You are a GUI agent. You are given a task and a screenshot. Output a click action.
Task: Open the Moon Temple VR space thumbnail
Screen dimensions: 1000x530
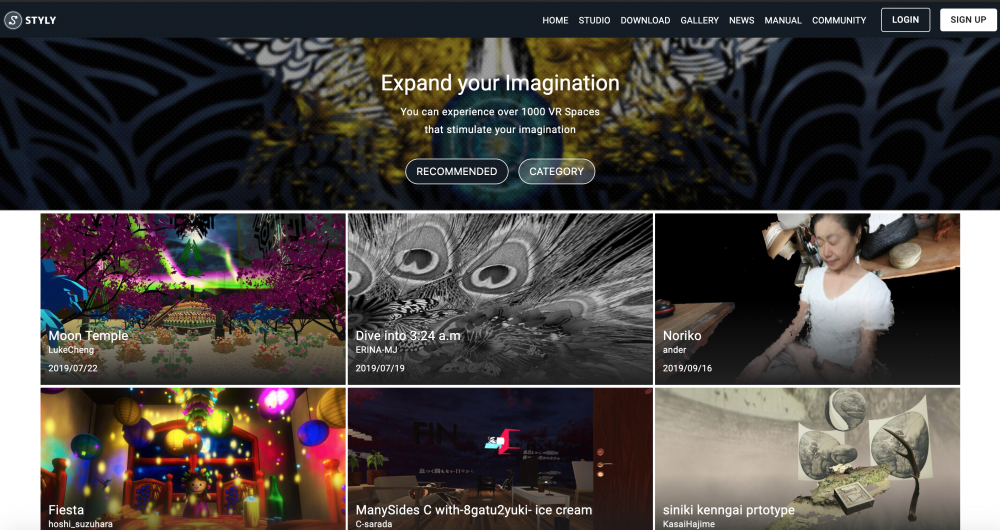pos(193,299)
